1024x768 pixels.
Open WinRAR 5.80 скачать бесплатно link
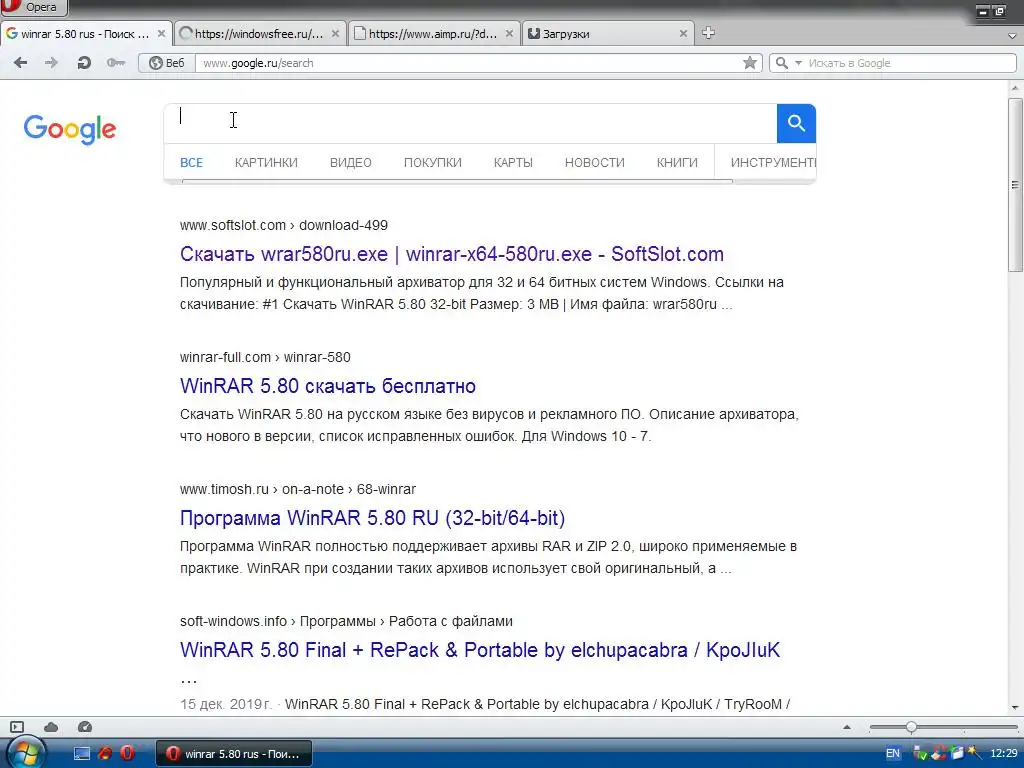pyautogui.click(x=328, y=386)
